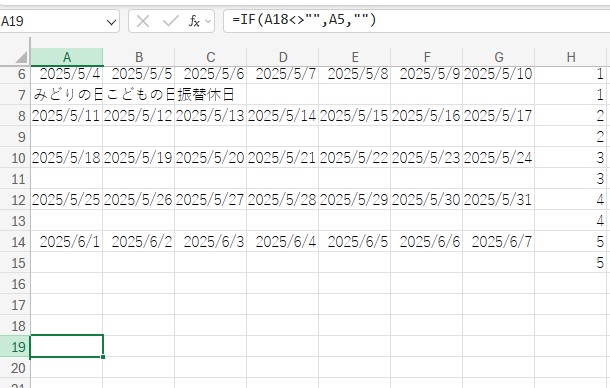
Task: Click cell containing 2025/5/18
Action: (x=67, y=158)
